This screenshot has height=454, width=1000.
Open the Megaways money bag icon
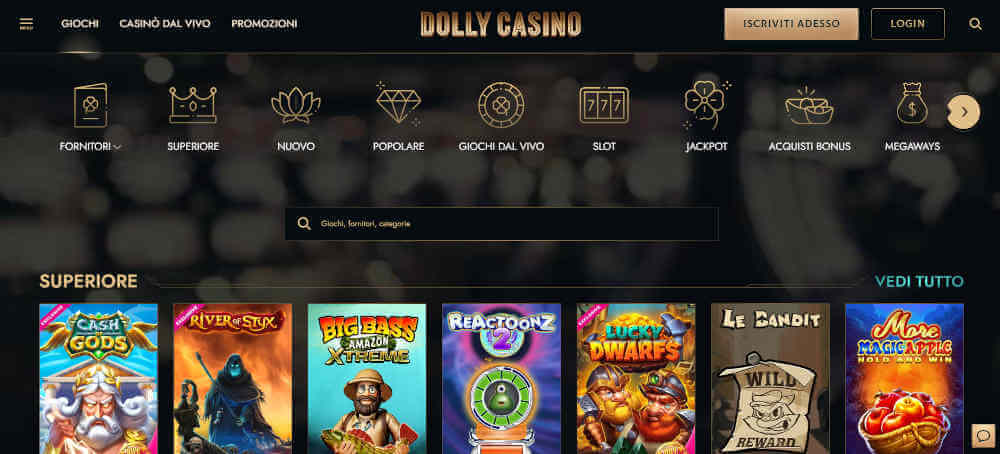(x=912, y=104)
